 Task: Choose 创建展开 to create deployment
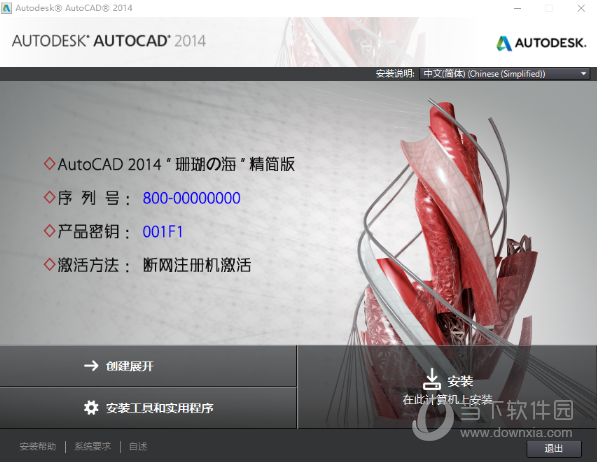[x=148, y=366]
